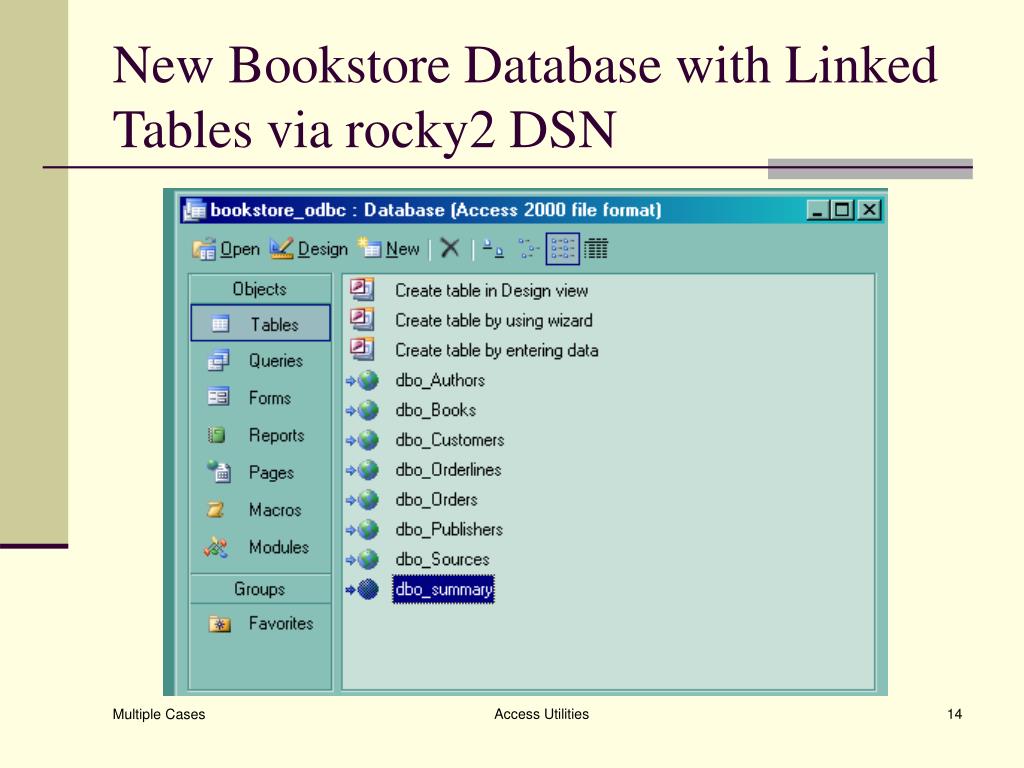
Task: Select the dbo_Publishers linked table
Action: (449, 530)
